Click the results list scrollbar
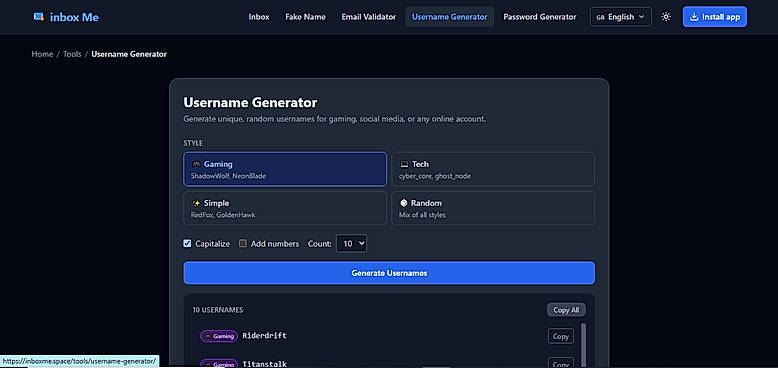Screen dimensions: 778x368 point(584,346)
